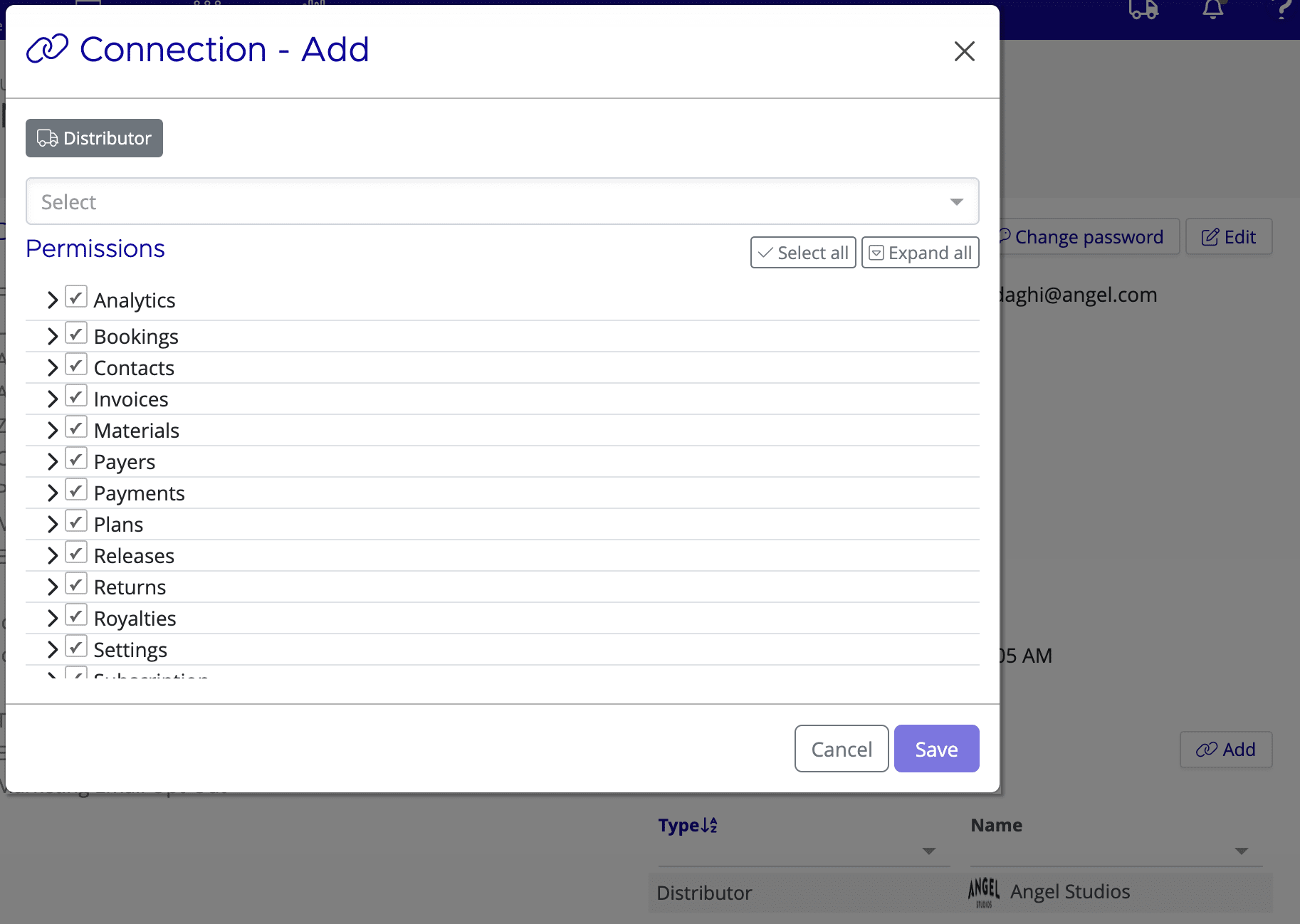1300x924 pixels.
Task: Click the Expand all button
Action: click(920, 252)
